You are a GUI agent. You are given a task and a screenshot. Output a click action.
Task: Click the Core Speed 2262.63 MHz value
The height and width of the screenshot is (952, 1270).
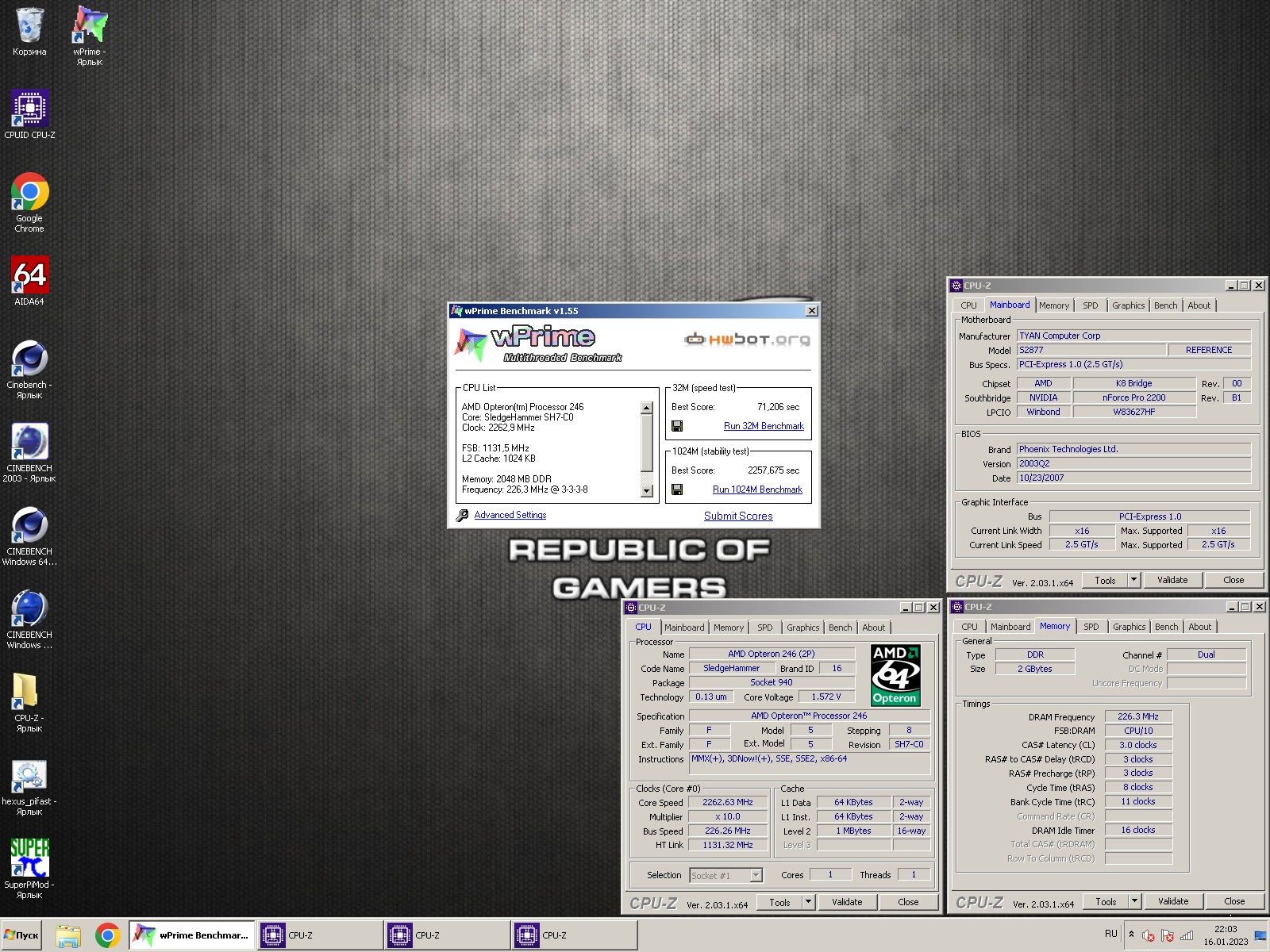[x=728, y=802]
